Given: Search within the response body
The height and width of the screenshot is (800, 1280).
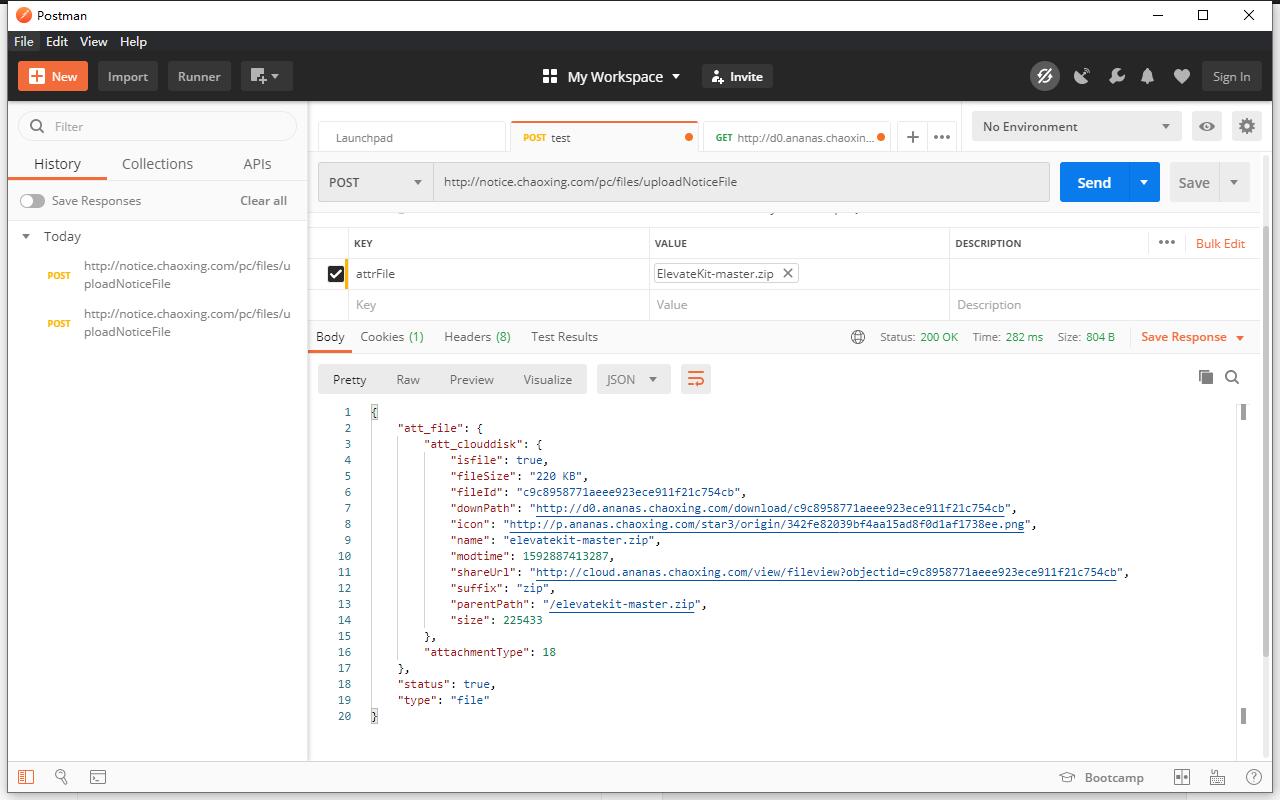Looking at the screenshot, I should [x=1232, y=377].
